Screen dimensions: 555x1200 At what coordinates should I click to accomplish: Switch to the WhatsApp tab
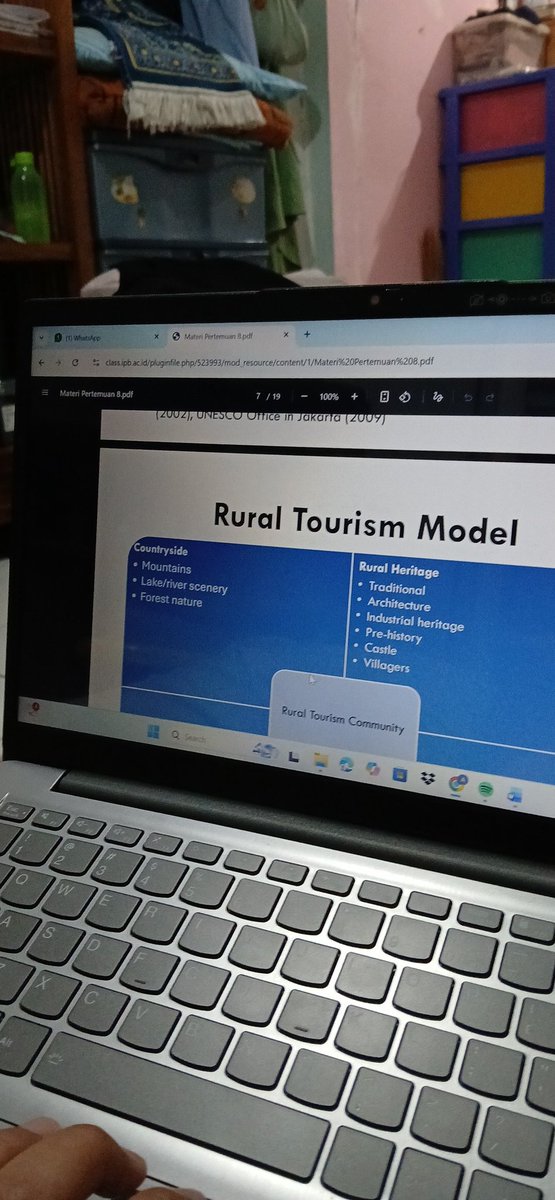click(105, 337)
